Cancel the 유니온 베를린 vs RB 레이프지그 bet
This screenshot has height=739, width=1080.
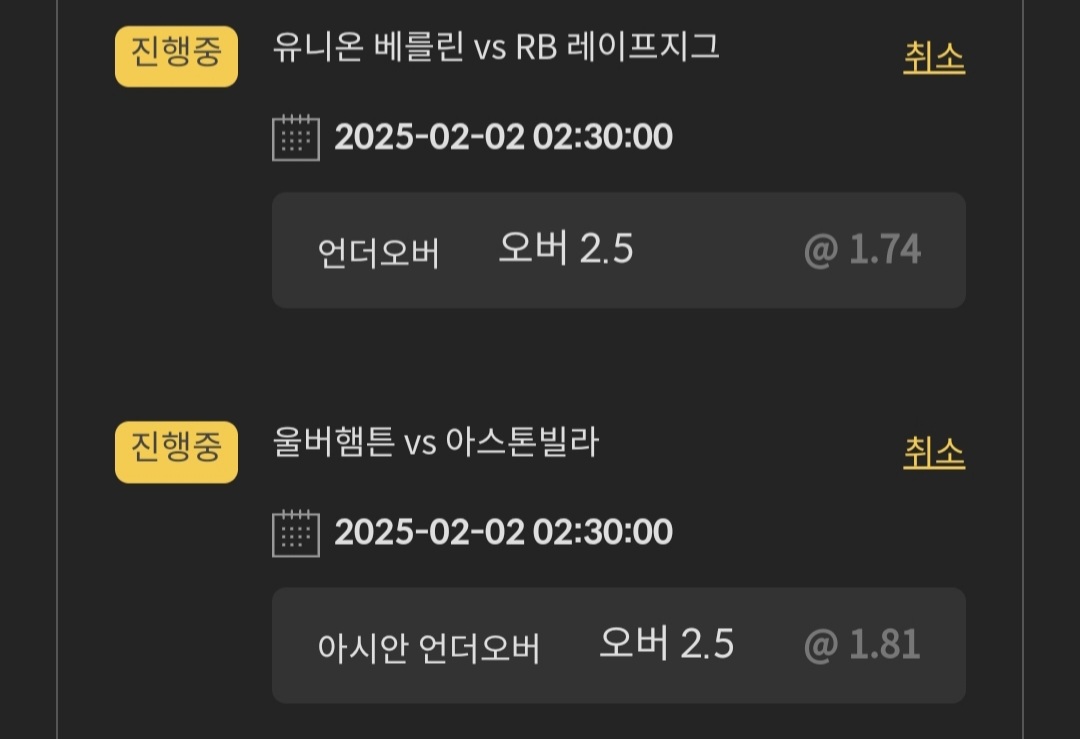(933, 58)
